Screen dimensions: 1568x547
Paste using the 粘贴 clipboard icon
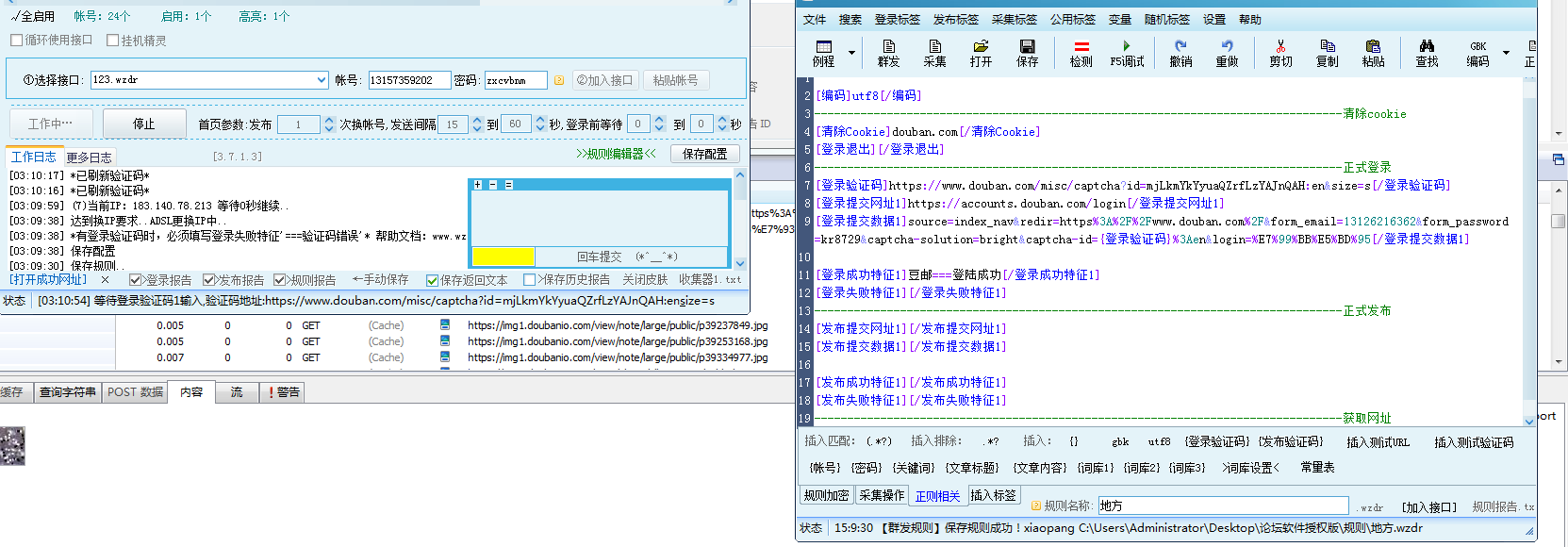tap(1373, 53)
